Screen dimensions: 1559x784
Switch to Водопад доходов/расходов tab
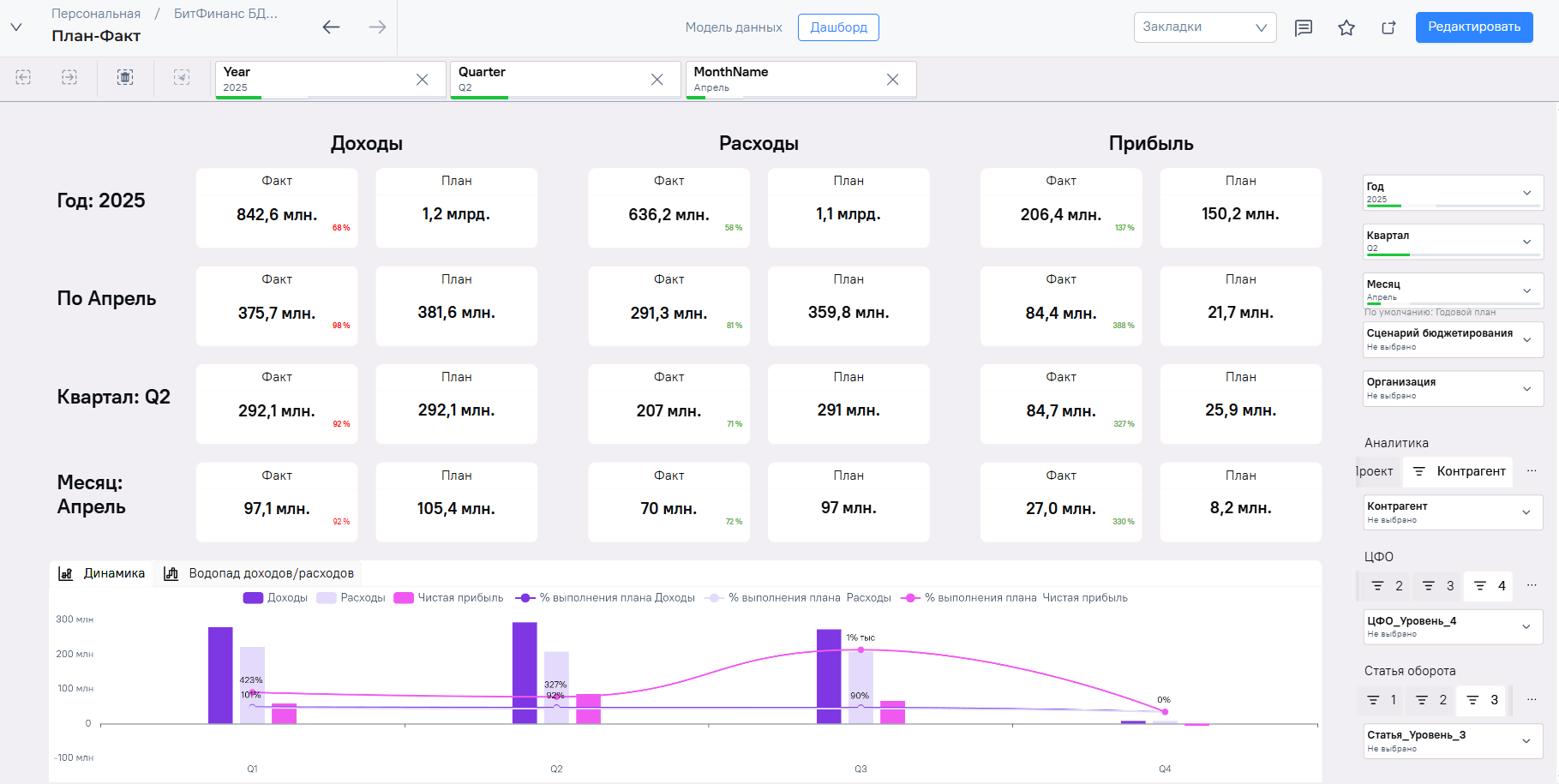(259, 573)
